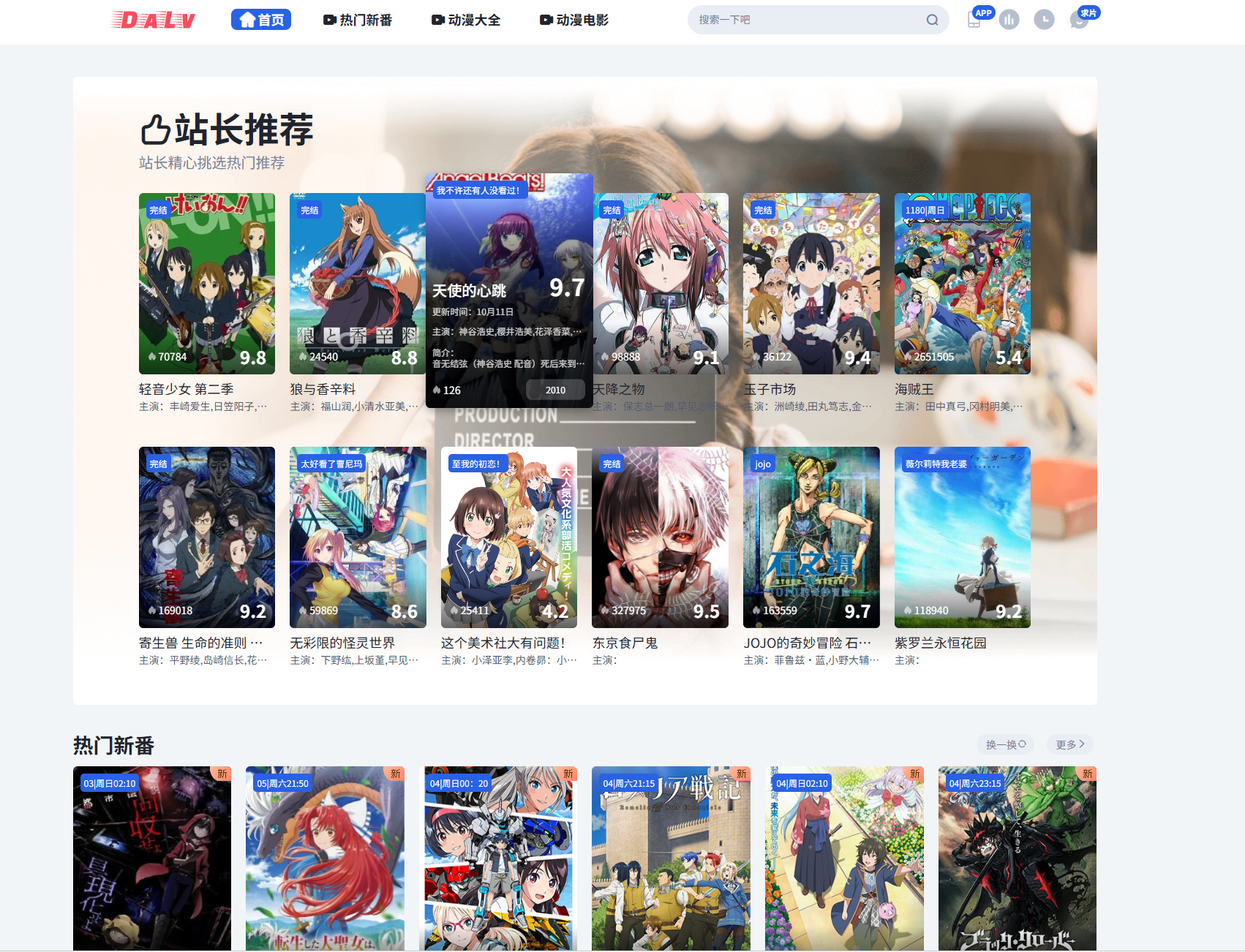Open the 紫罗兰永恒花园 poster
1245x952 pixels.
coord(963,537)
